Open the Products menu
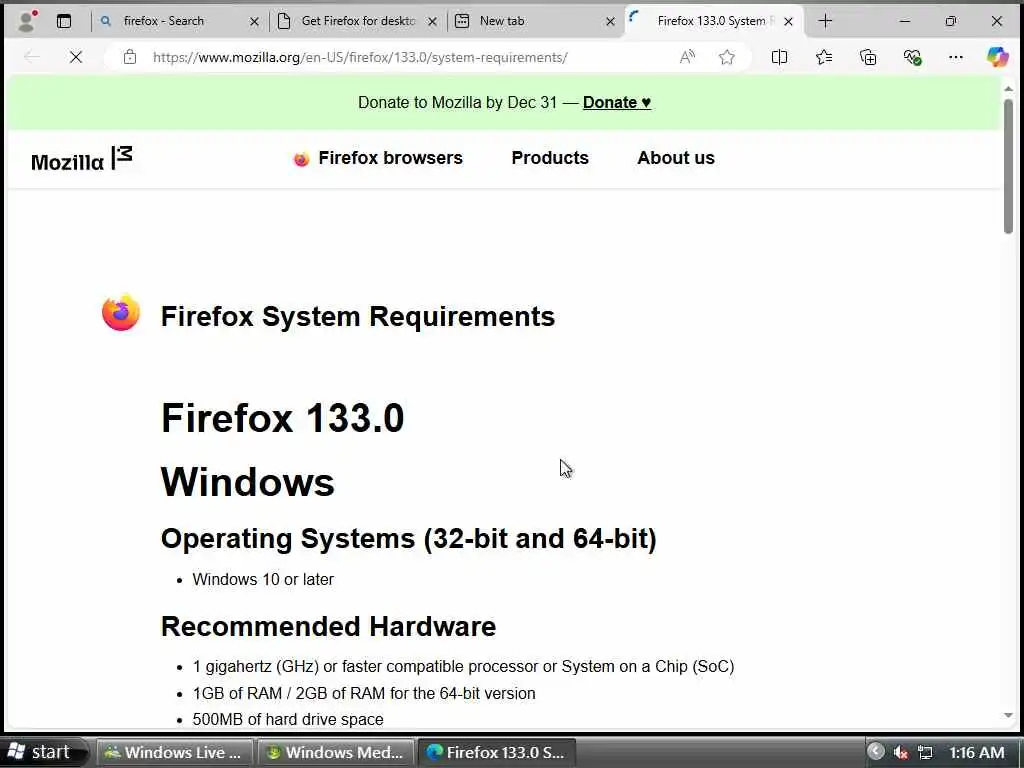1024x768 pixels. point(550,158)
